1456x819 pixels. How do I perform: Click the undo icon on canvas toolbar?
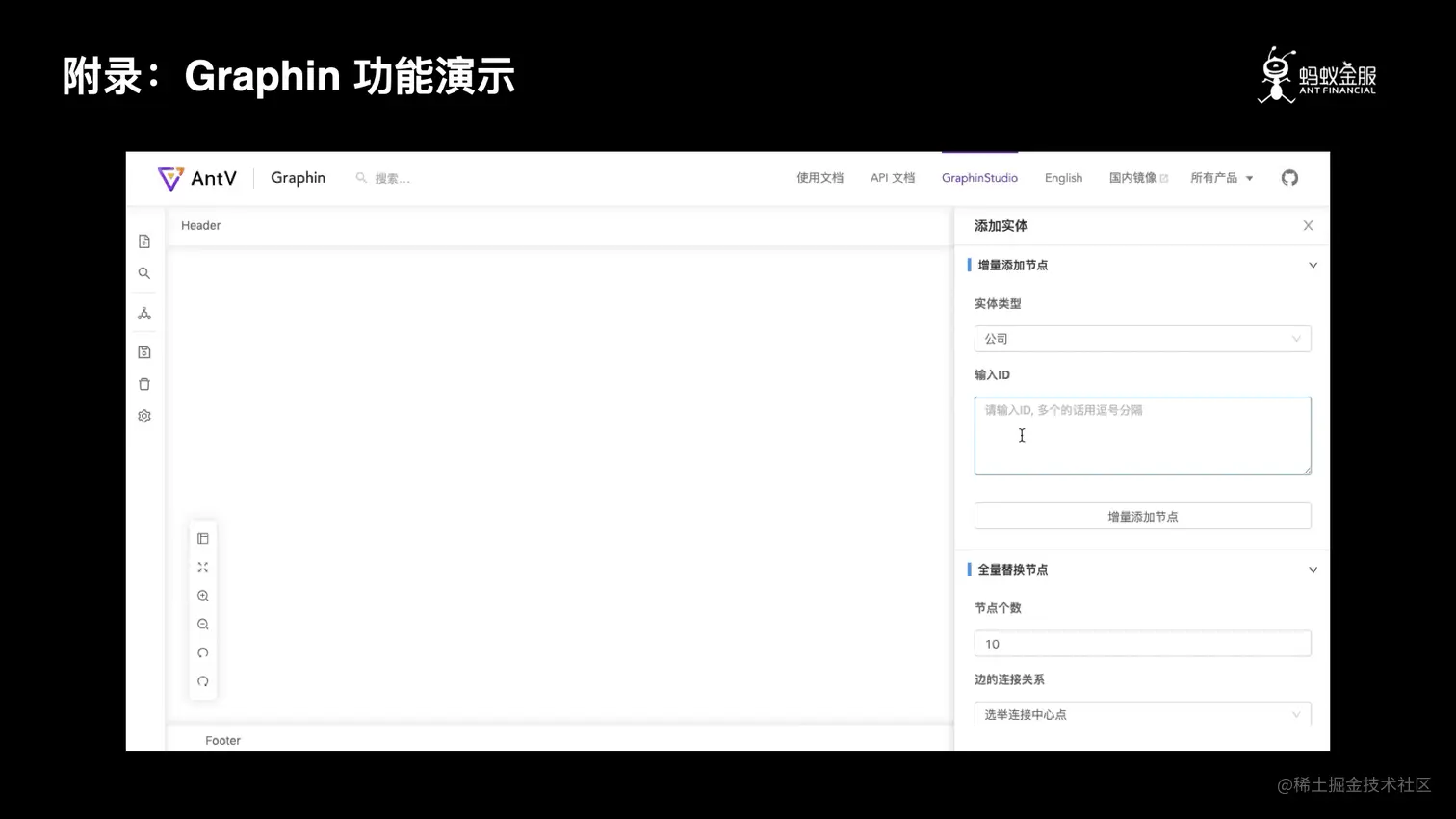point(202,653)
